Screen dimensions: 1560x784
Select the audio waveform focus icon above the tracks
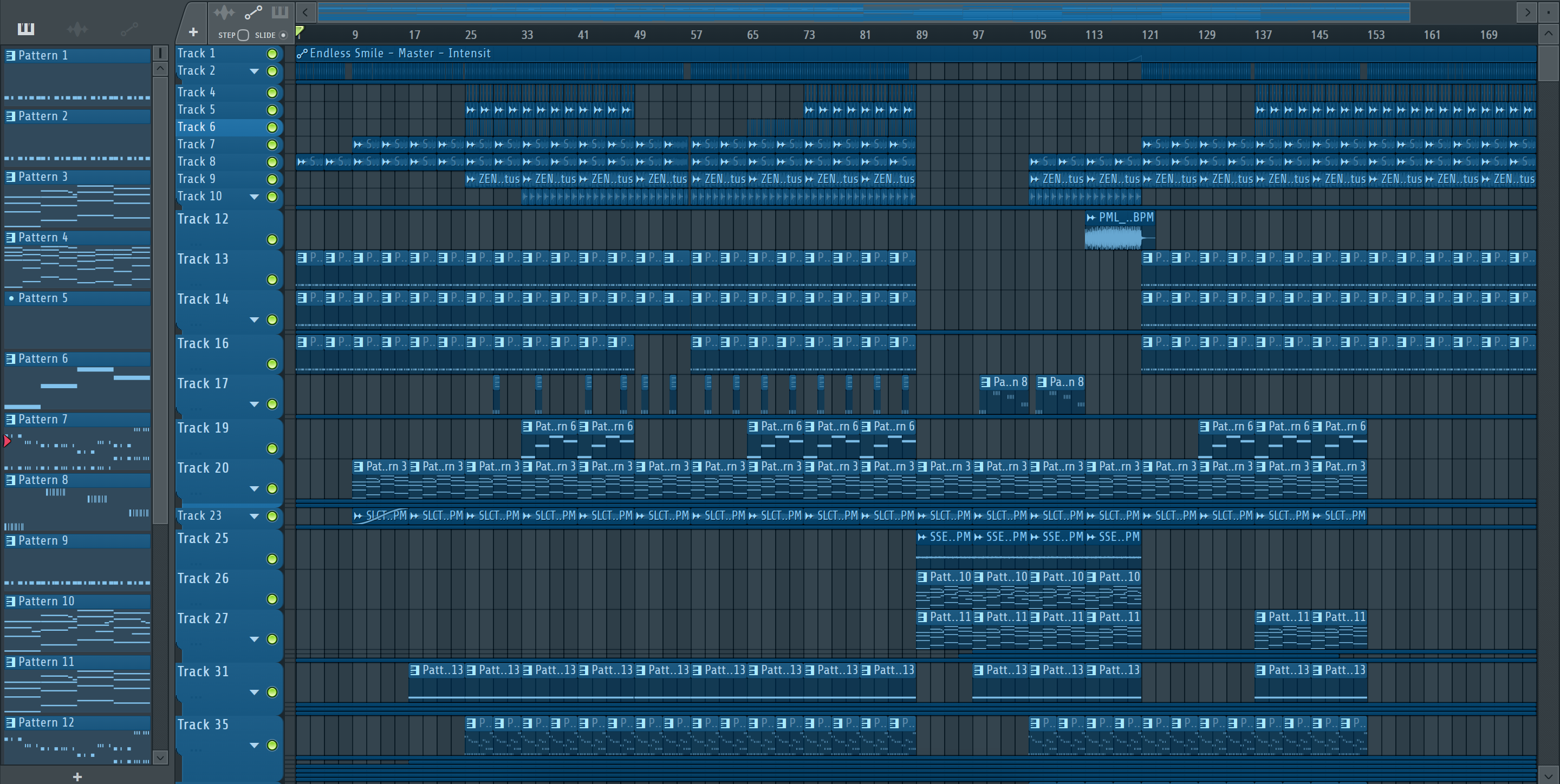[224, 12]
